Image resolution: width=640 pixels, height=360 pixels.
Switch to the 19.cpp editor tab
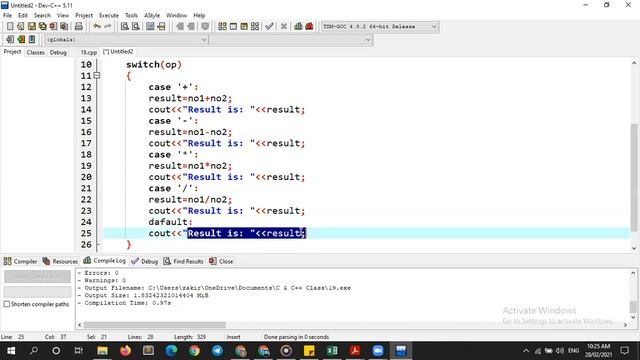coord(89,52)
